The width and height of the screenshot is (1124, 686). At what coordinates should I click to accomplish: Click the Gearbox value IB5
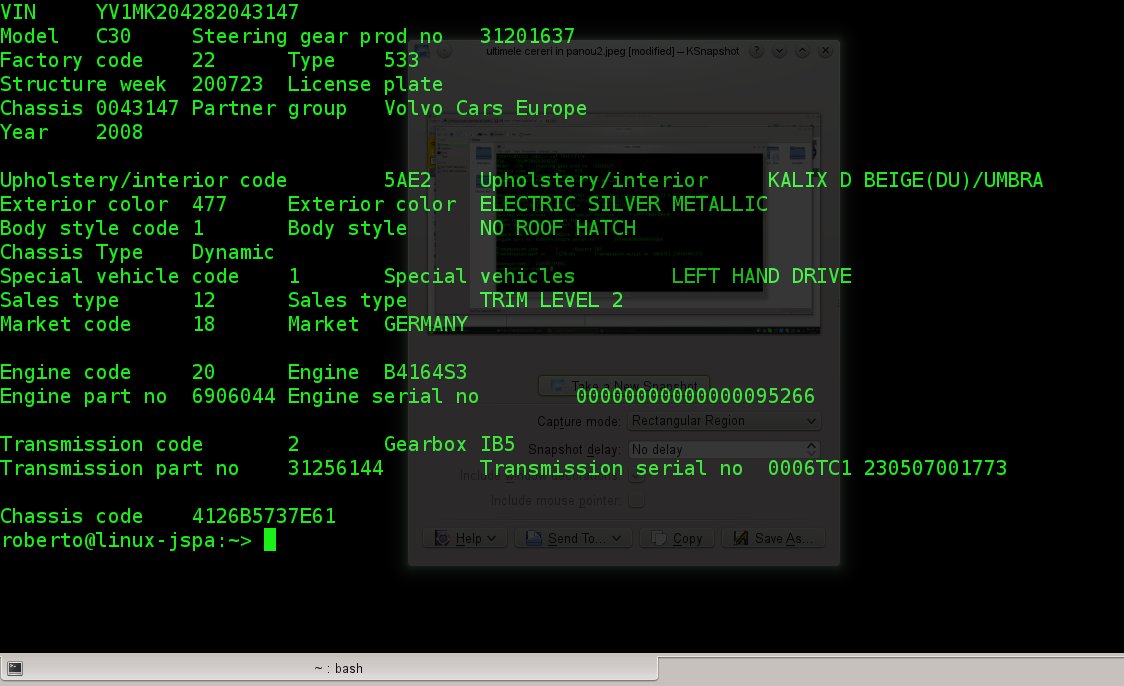tap(497, 444)
